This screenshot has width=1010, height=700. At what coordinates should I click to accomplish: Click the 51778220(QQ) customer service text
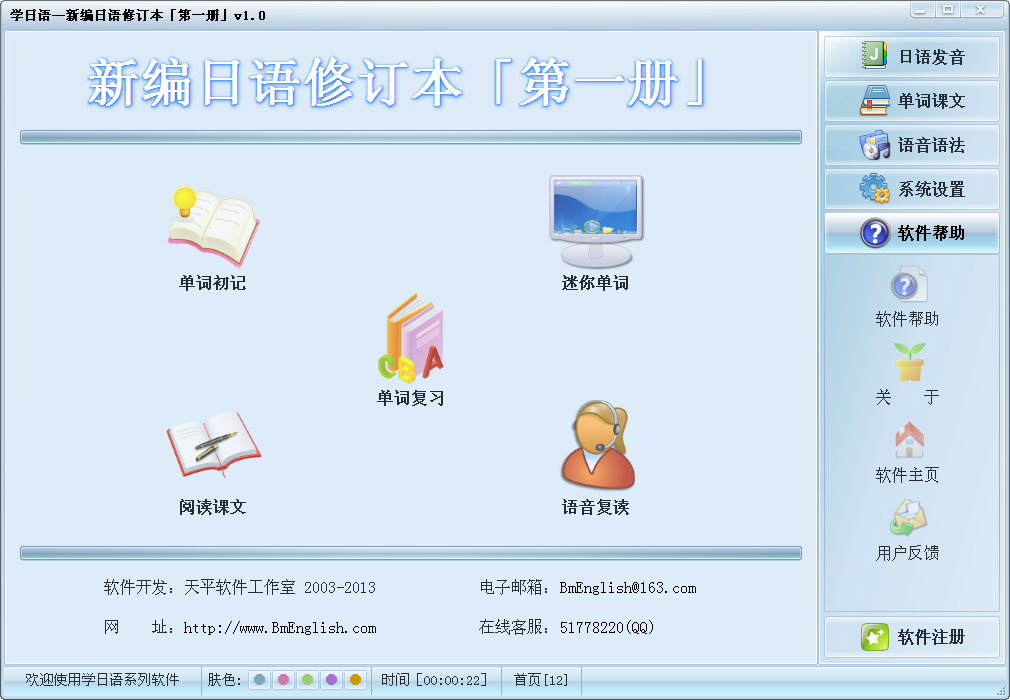607,627
